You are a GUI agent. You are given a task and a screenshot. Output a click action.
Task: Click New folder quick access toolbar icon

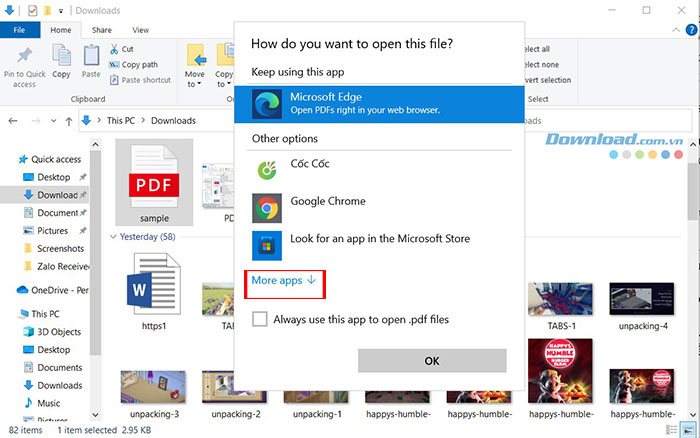coord(47,10)
